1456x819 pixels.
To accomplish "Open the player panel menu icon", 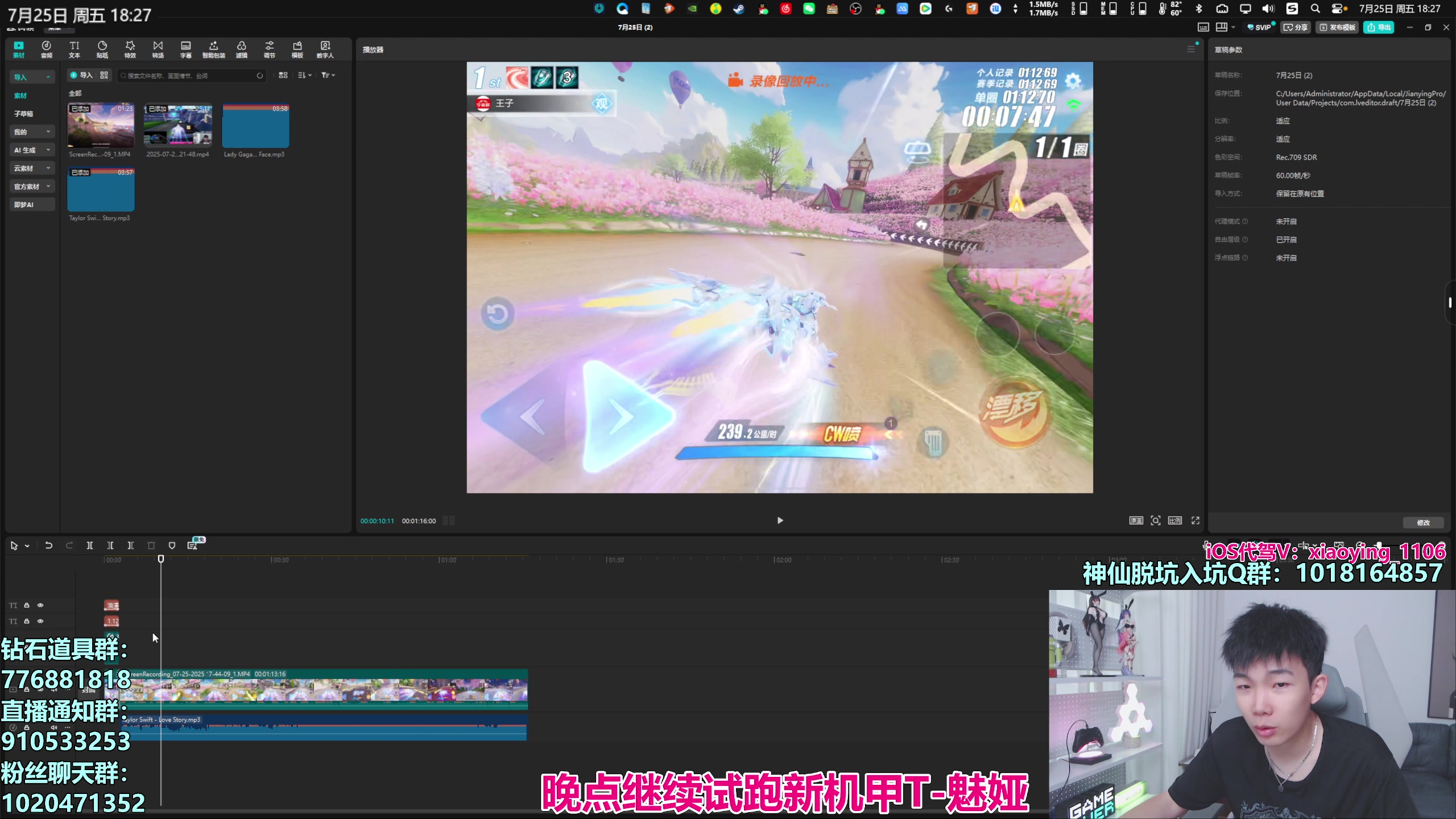I will [1191, 49].
